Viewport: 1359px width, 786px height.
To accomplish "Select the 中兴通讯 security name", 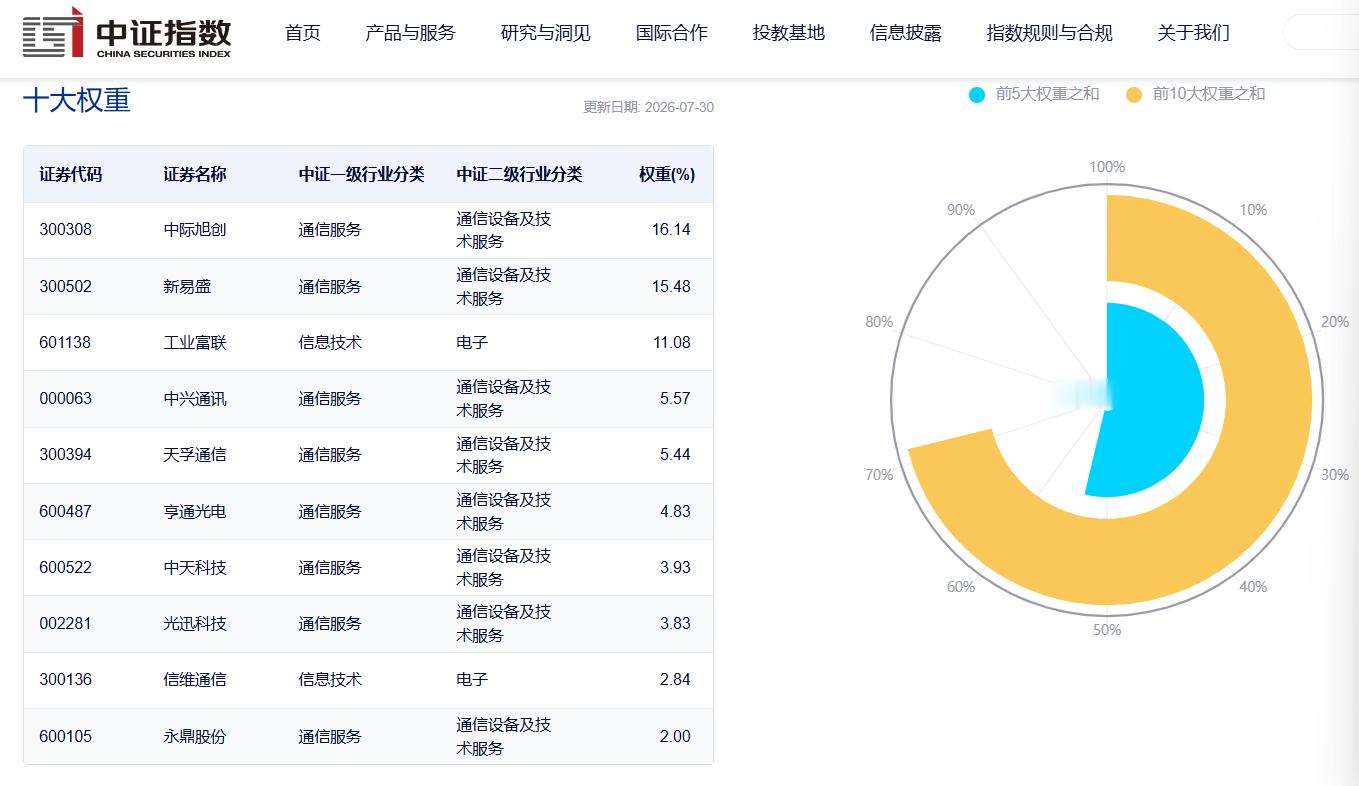I will pos(195,398).
